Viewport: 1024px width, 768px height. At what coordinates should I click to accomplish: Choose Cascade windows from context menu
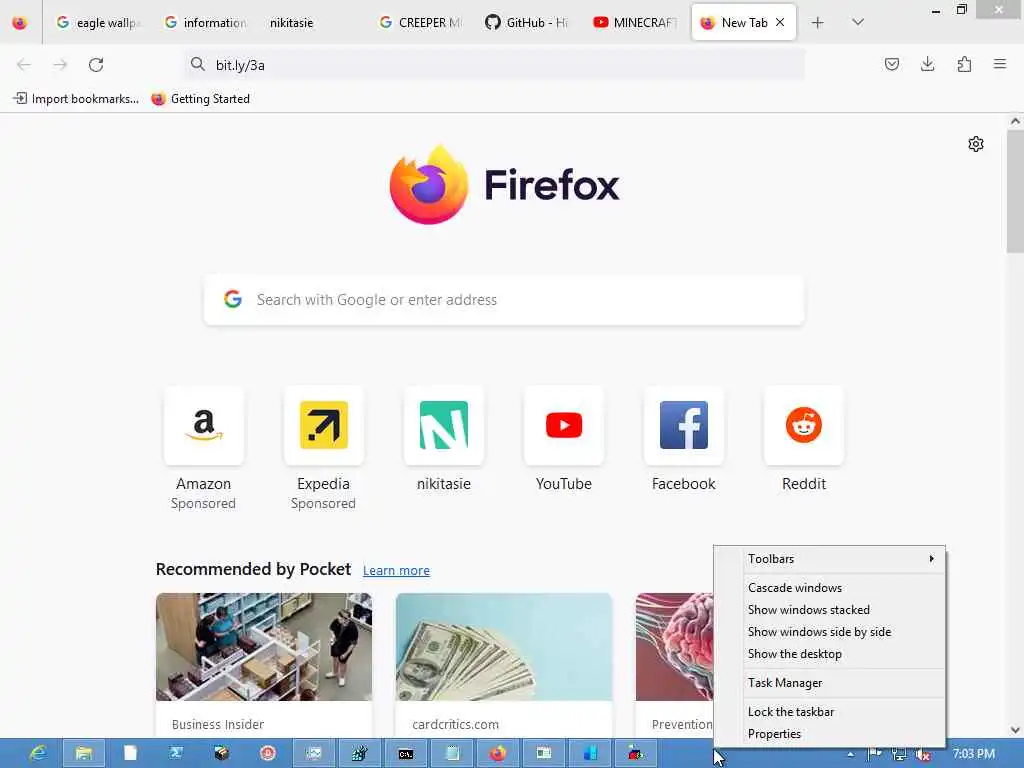pos(829,588)
